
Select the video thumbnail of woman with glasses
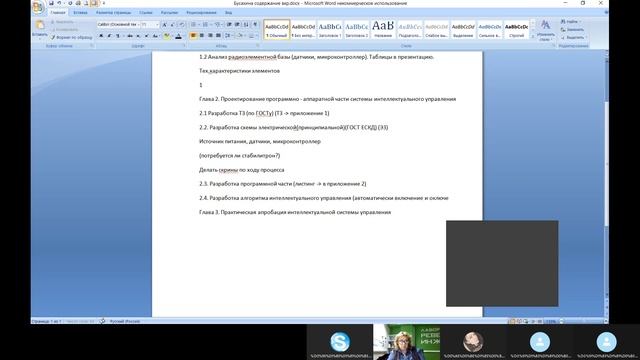pyautogui.click(x=407, y=342)
